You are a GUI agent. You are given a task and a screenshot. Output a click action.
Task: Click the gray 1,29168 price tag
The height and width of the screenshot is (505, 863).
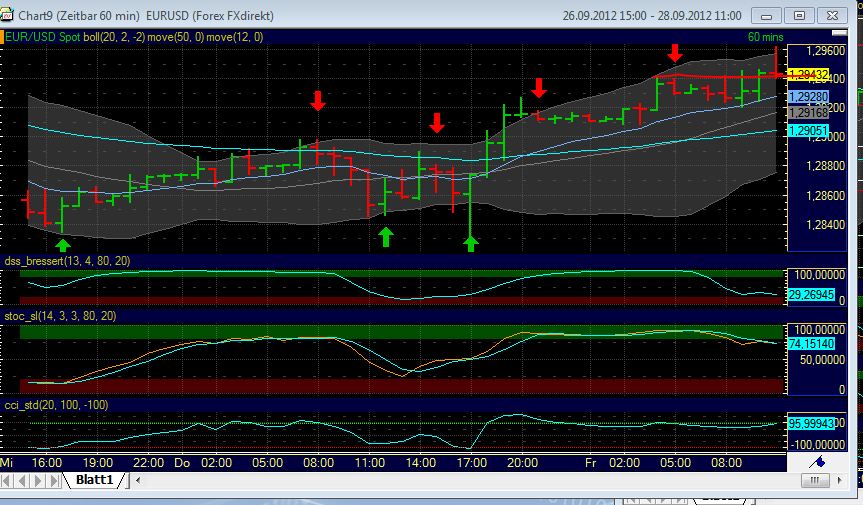pos(809,113)
